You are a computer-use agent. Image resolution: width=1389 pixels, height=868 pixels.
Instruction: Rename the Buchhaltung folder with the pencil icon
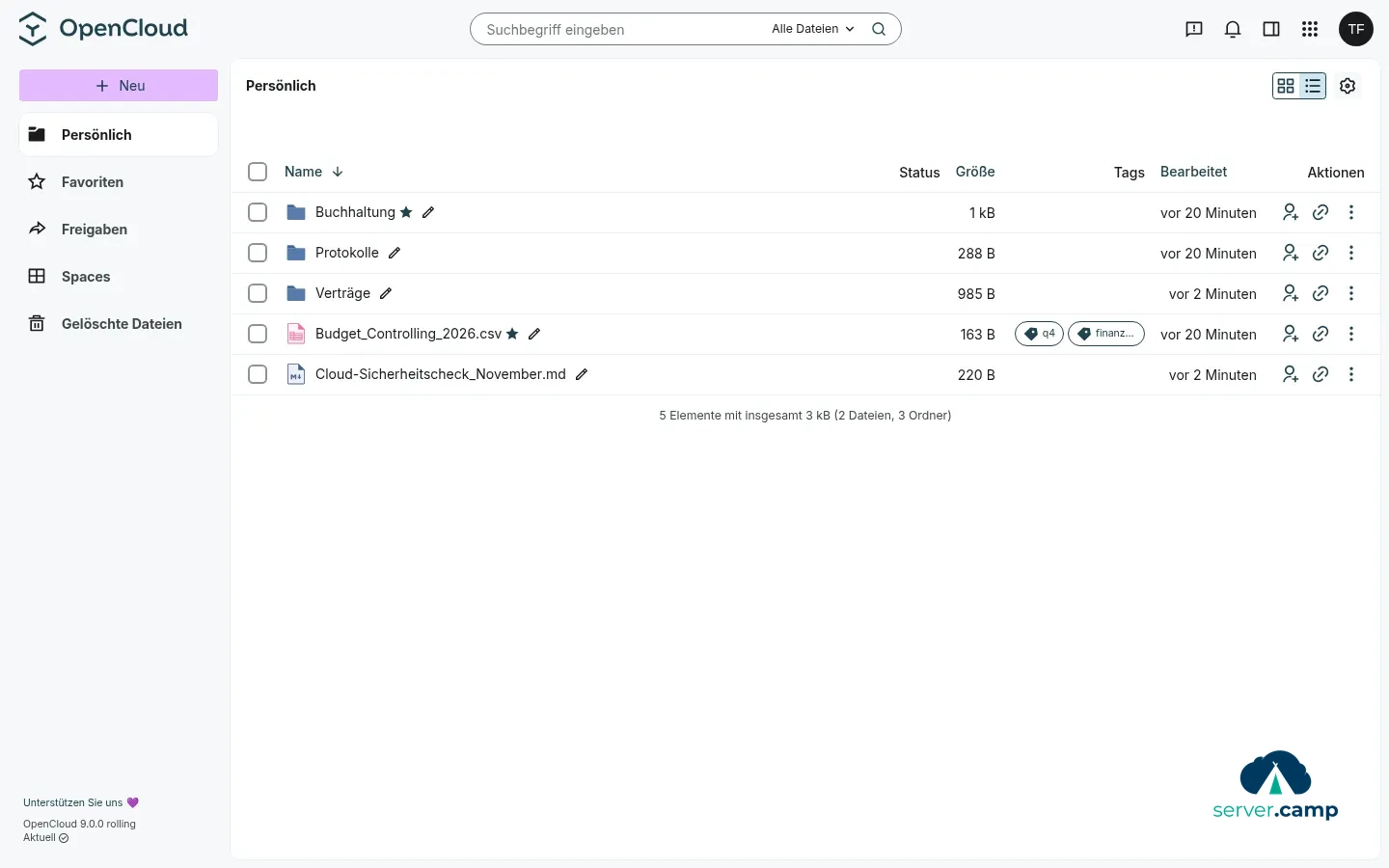[428, 212]
